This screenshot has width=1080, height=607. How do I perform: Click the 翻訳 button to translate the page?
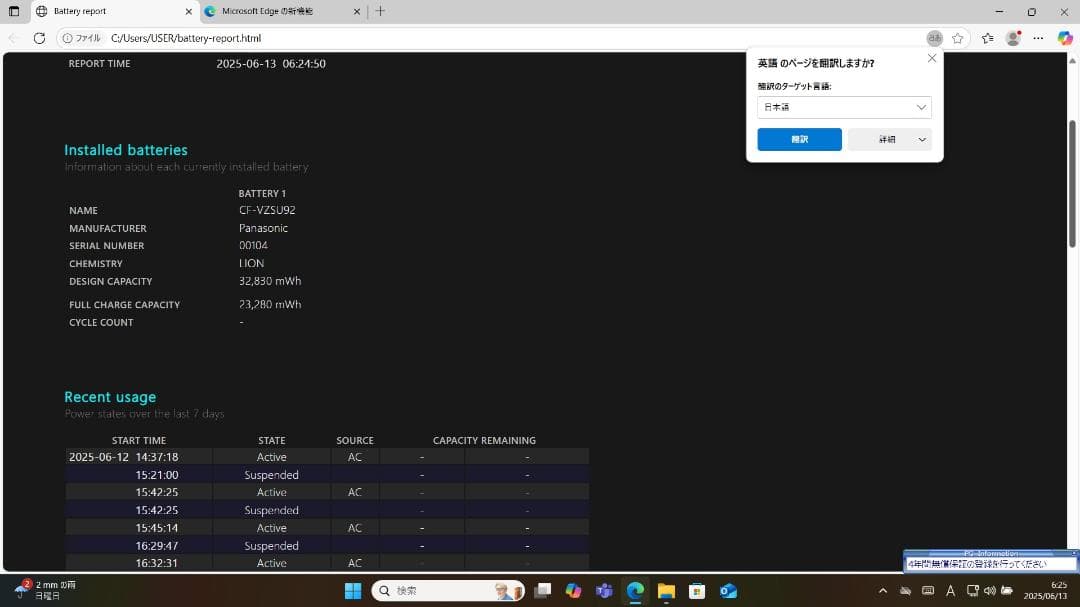tap(799, 139)
